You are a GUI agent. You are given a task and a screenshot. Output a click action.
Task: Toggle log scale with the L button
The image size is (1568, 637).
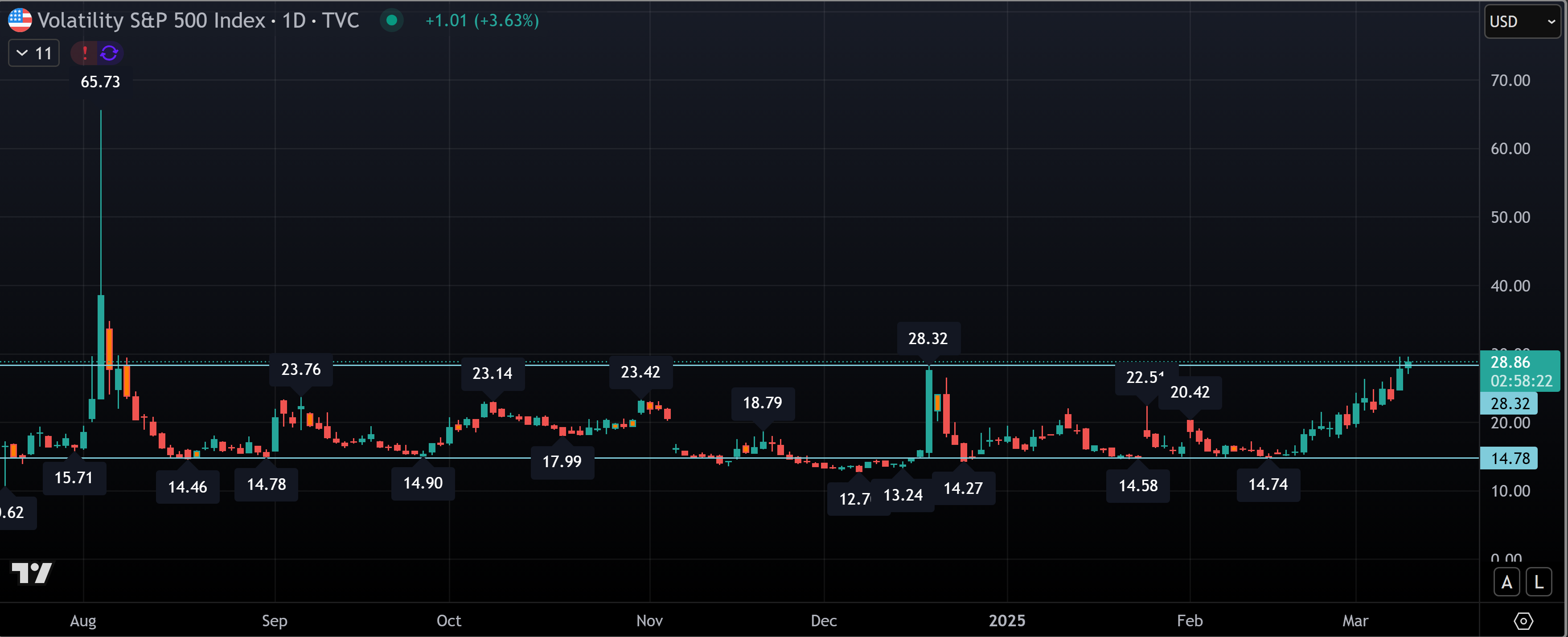click(1538, 583)
